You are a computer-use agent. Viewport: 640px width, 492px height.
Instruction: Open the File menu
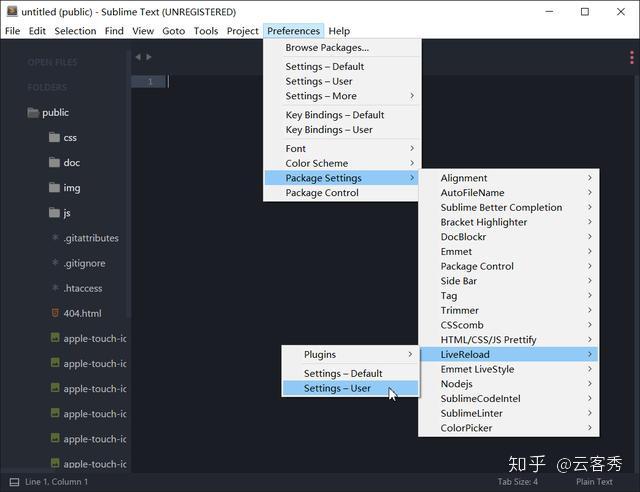click(x=13, y=31)
